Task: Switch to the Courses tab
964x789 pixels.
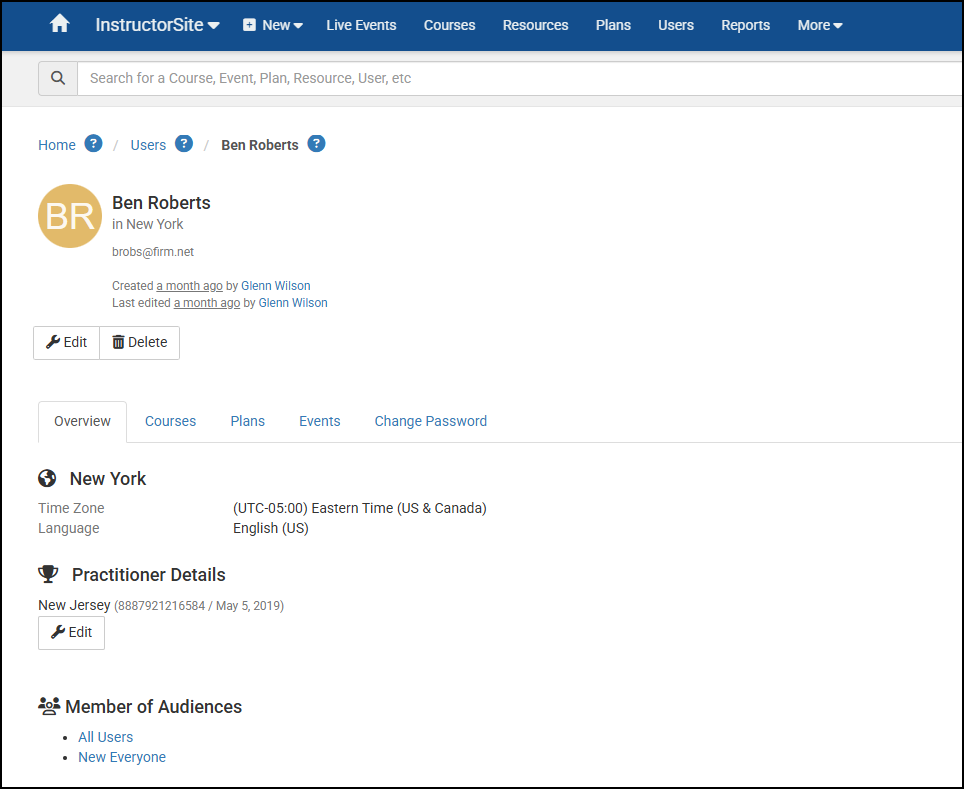Action: [x=170, y=421]
